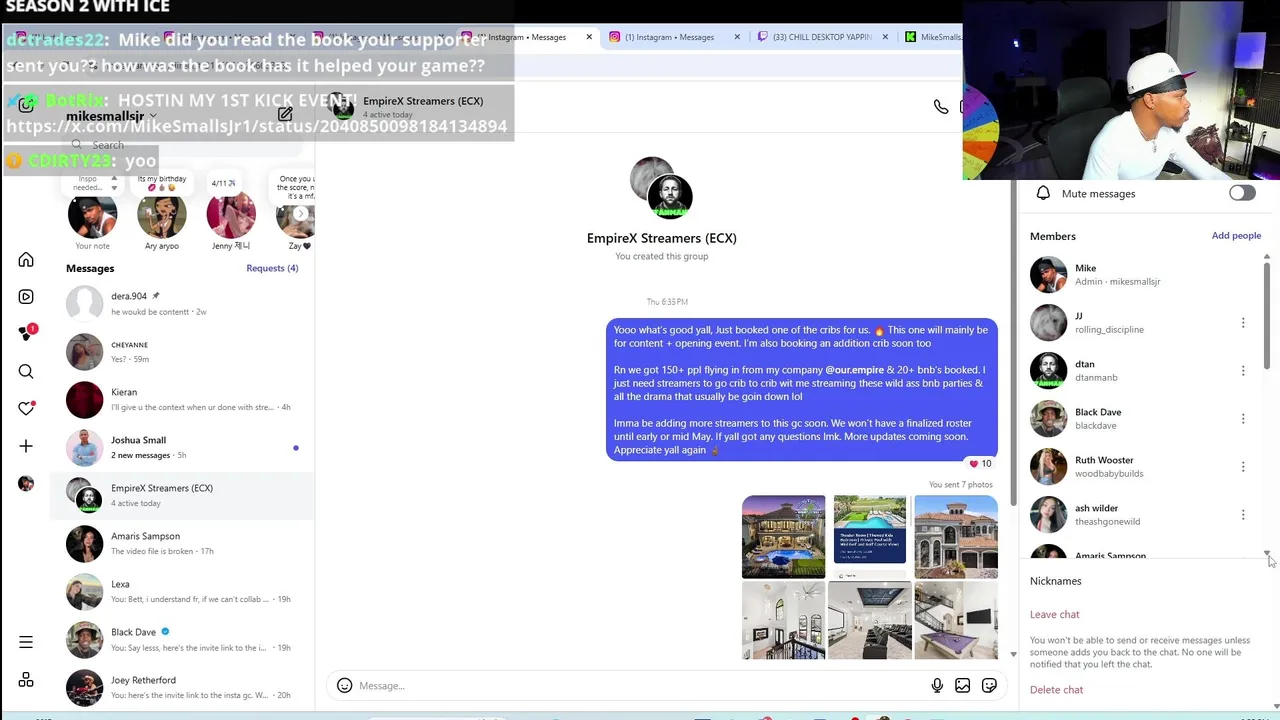
Task: Open the @our.empire mention in the message
Action: pyautogui.click(x=854, y=370)
